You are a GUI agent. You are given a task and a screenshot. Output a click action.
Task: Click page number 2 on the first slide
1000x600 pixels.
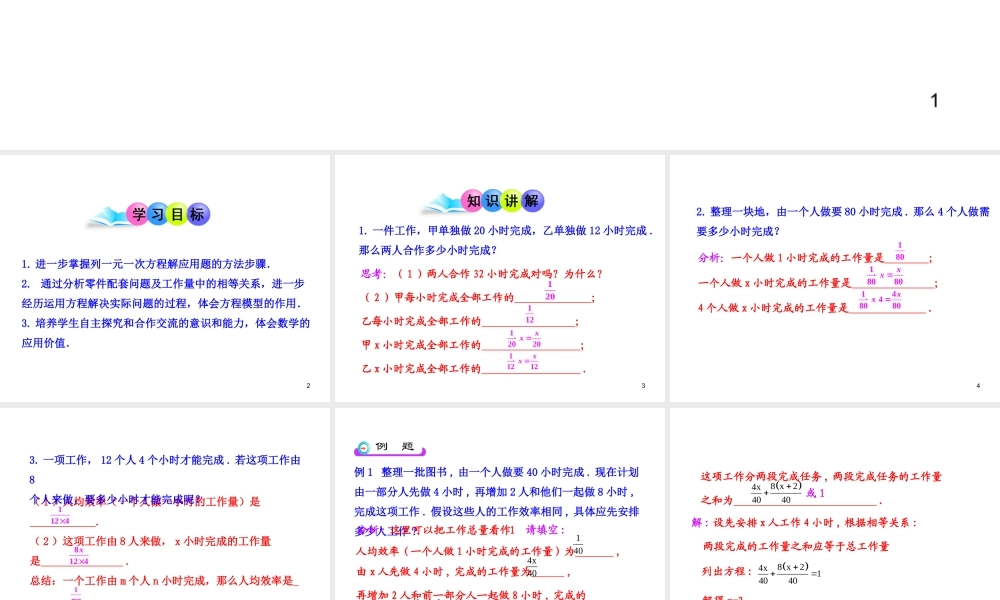tap(308, 385)
